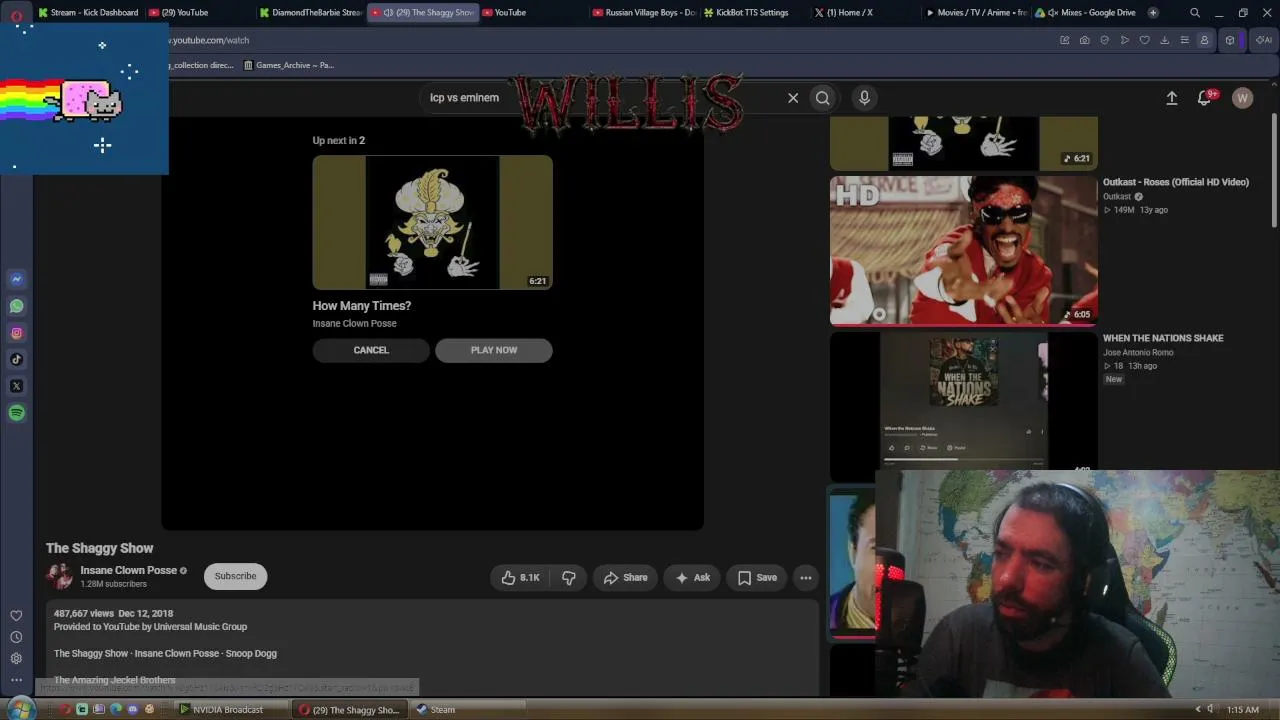Click PLAY NOW for next video
Viewport: 1280px width, 720px height.
click(x=494, y=350)
